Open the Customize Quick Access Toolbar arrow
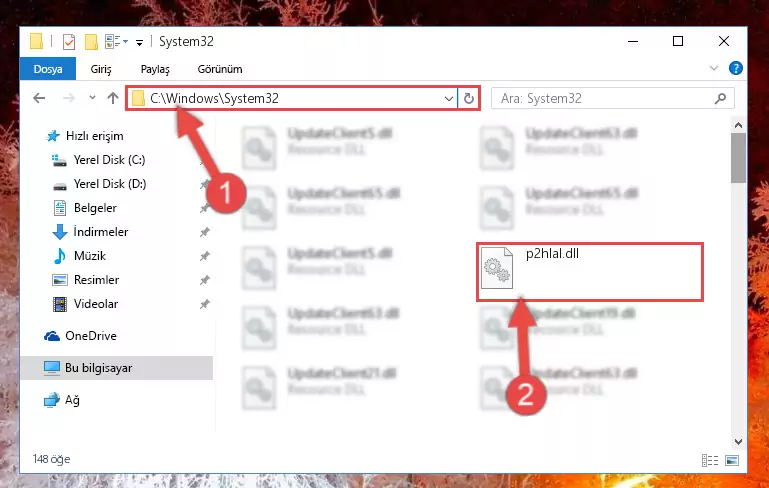 coord(139,43)
